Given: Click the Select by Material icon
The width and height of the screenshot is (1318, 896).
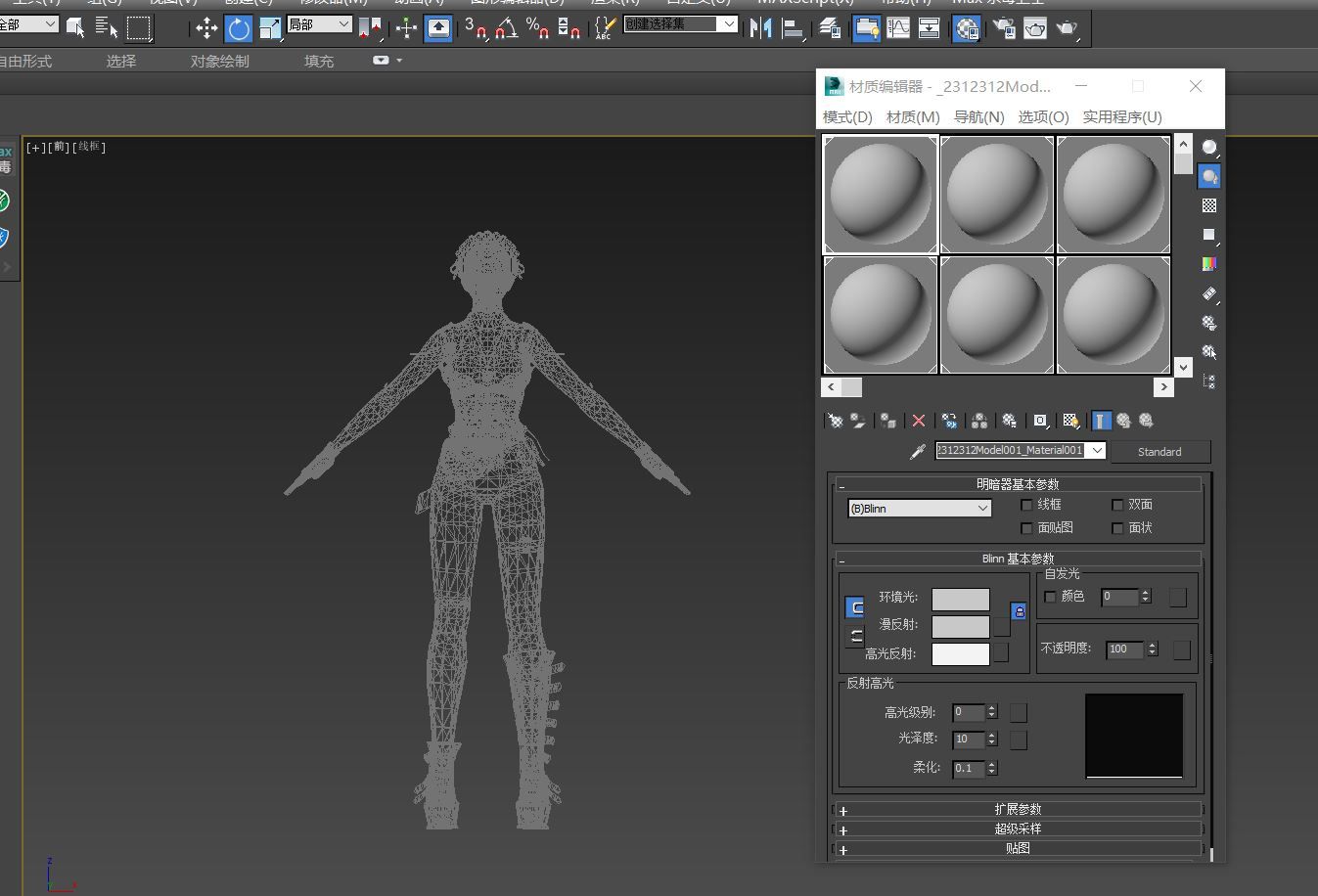Looking at the screenshot, I should tap(1210, 352).
